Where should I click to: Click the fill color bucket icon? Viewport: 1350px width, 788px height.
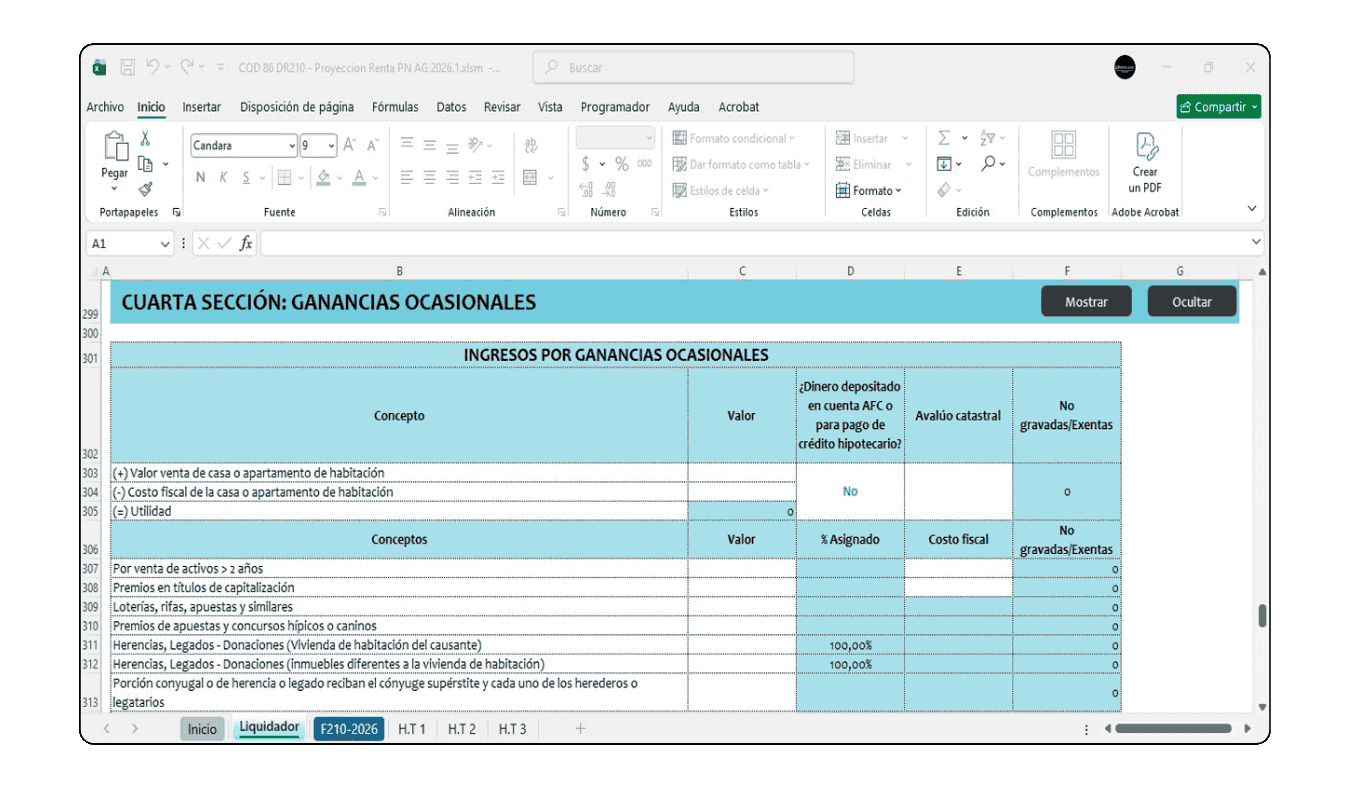coord(324,177)
